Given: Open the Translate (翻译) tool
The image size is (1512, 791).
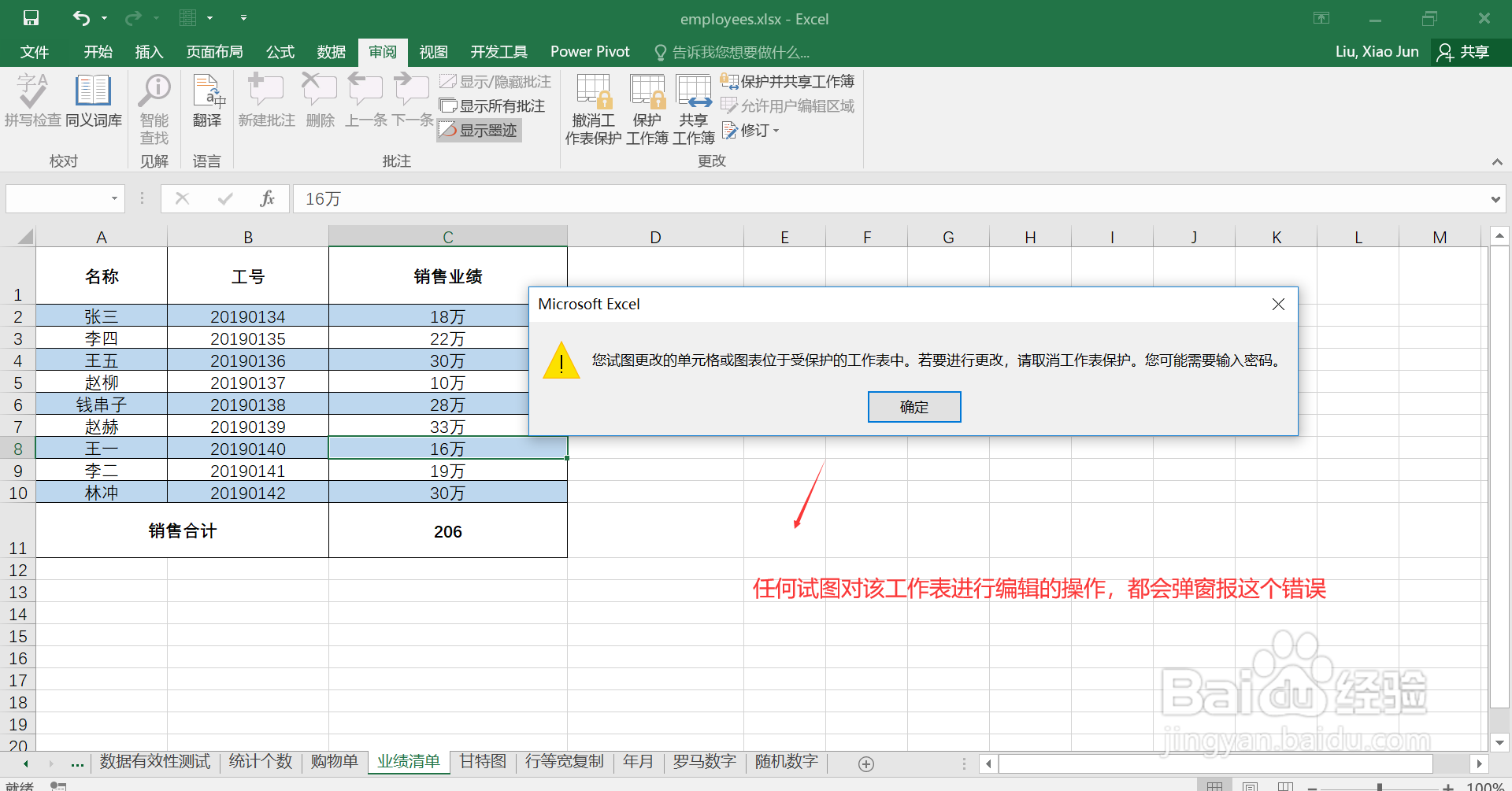Looking at the screenshot, I should click(x=207, y=101).
